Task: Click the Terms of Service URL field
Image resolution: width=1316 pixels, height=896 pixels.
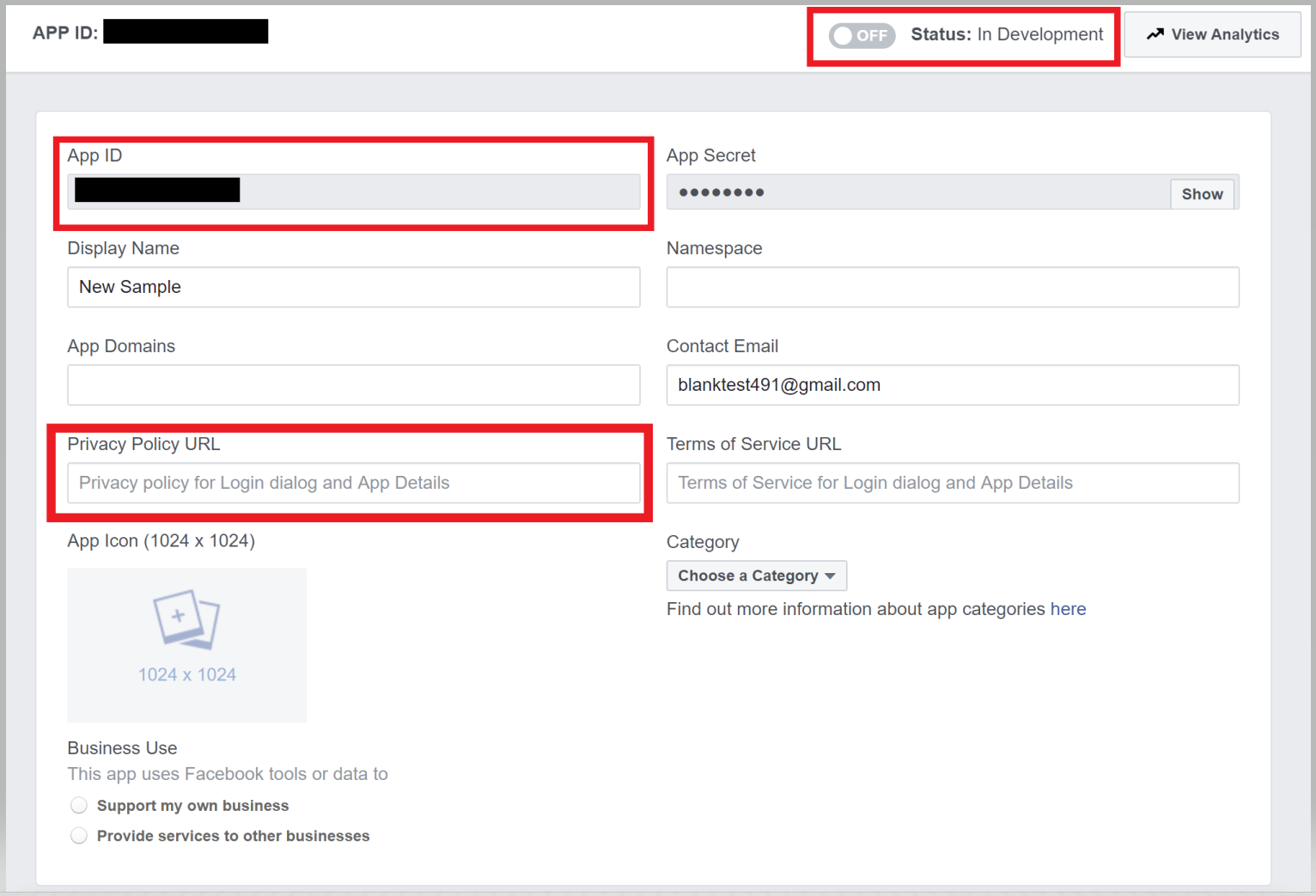Action: click(953, 483)
